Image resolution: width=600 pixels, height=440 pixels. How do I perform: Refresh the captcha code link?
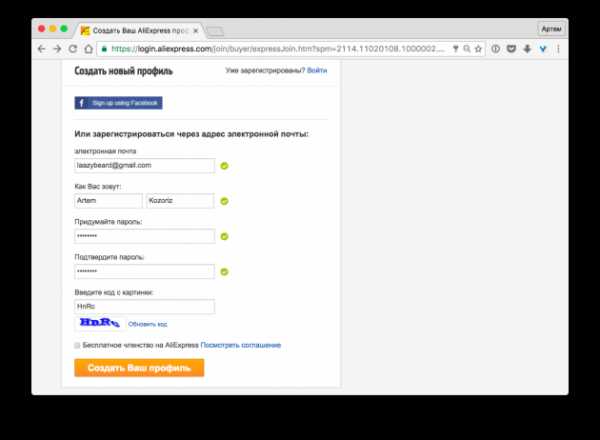tap(148, 324)
